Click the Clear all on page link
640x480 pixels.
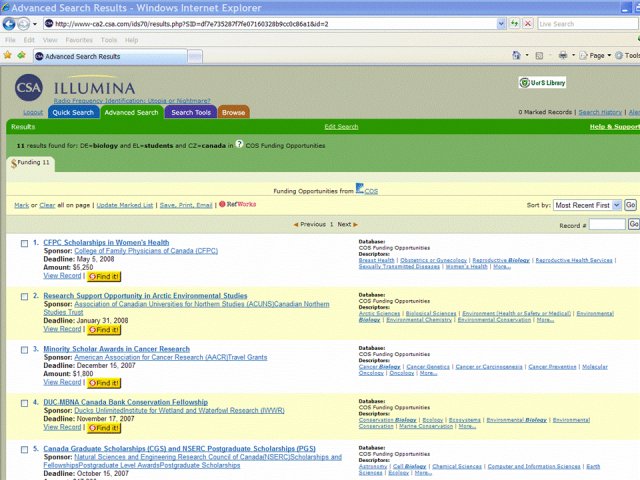(47, 205)
